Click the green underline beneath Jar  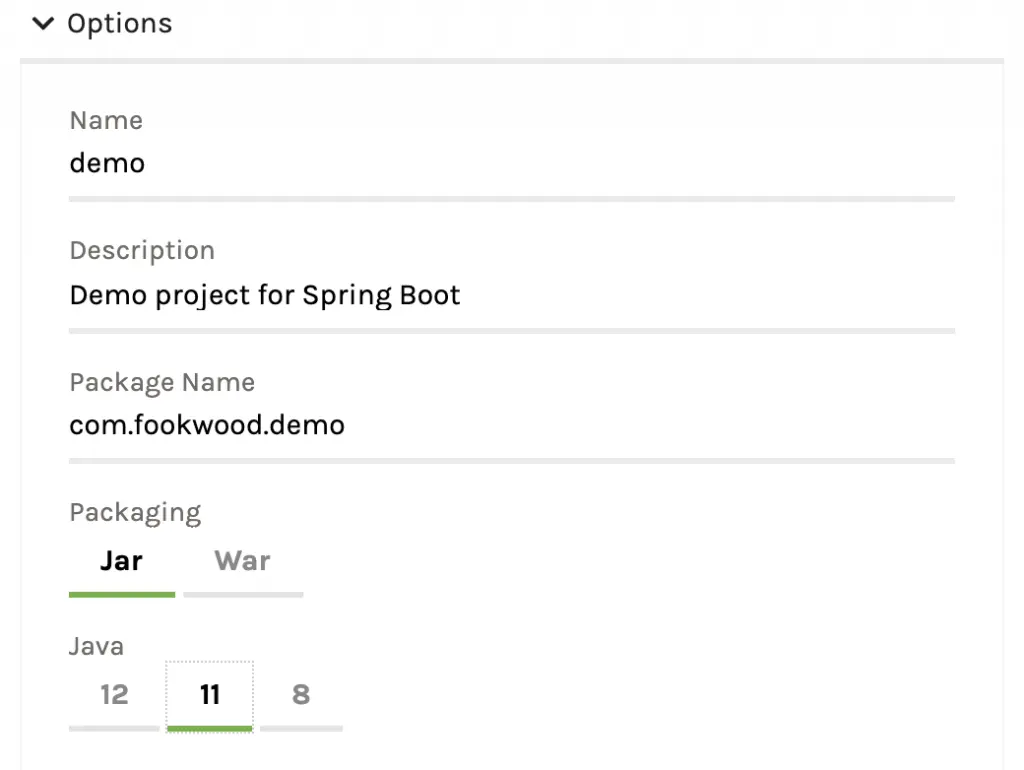click(121, 594)
